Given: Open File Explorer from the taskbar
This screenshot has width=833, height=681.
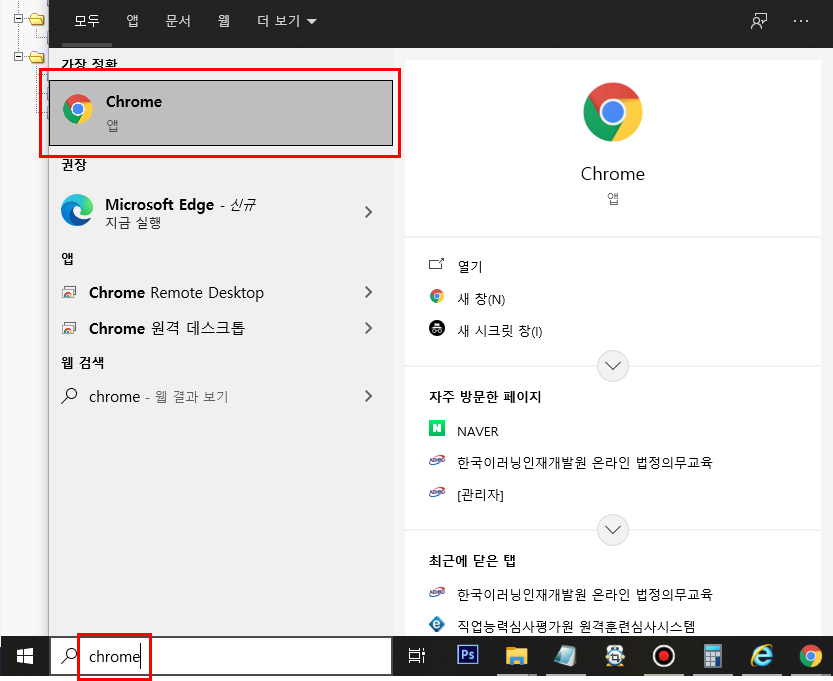Looking at the screenshot, I should tap(516, 656).
